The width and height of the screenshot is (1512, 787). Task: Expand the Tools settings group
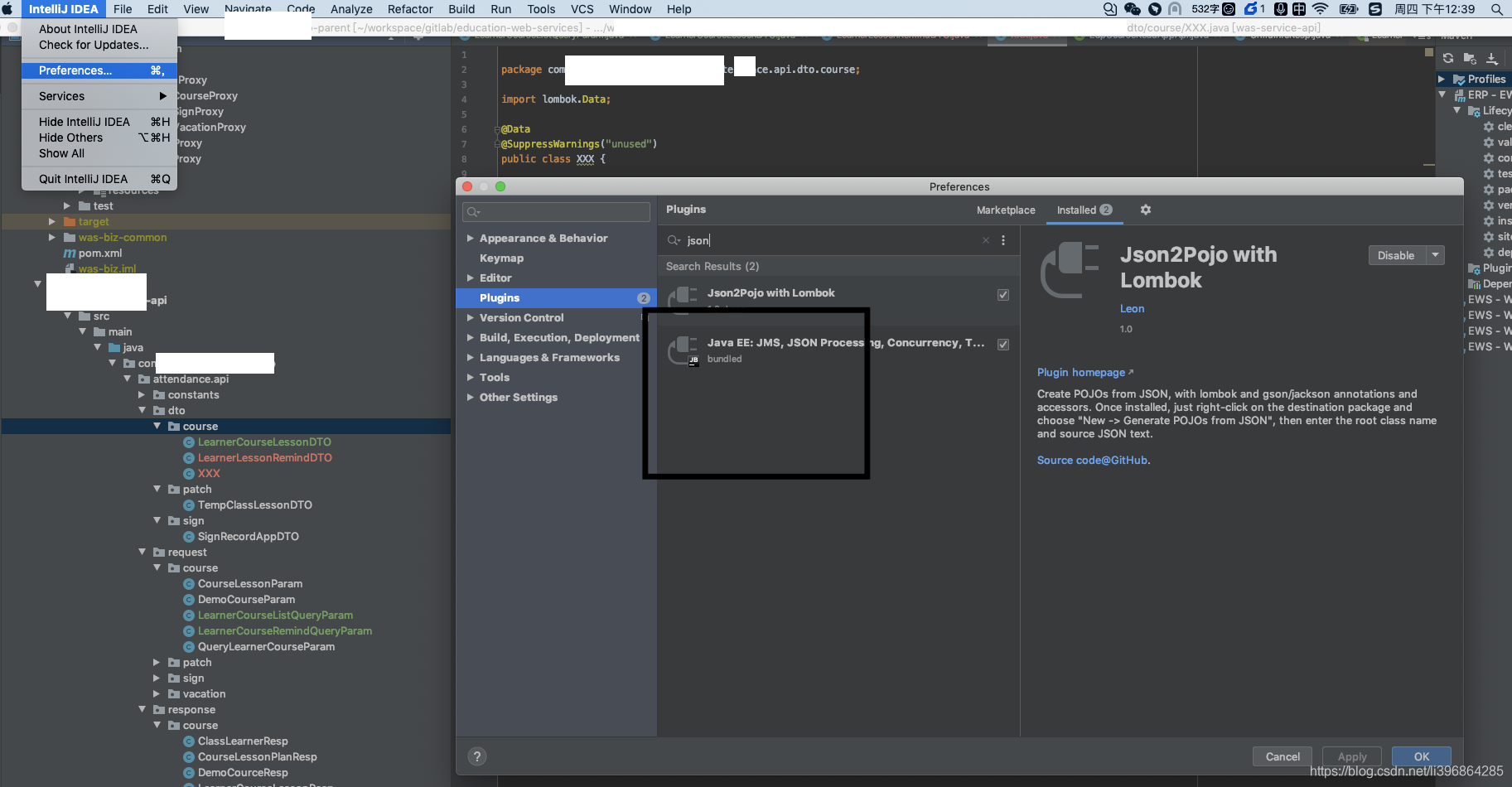470,378
